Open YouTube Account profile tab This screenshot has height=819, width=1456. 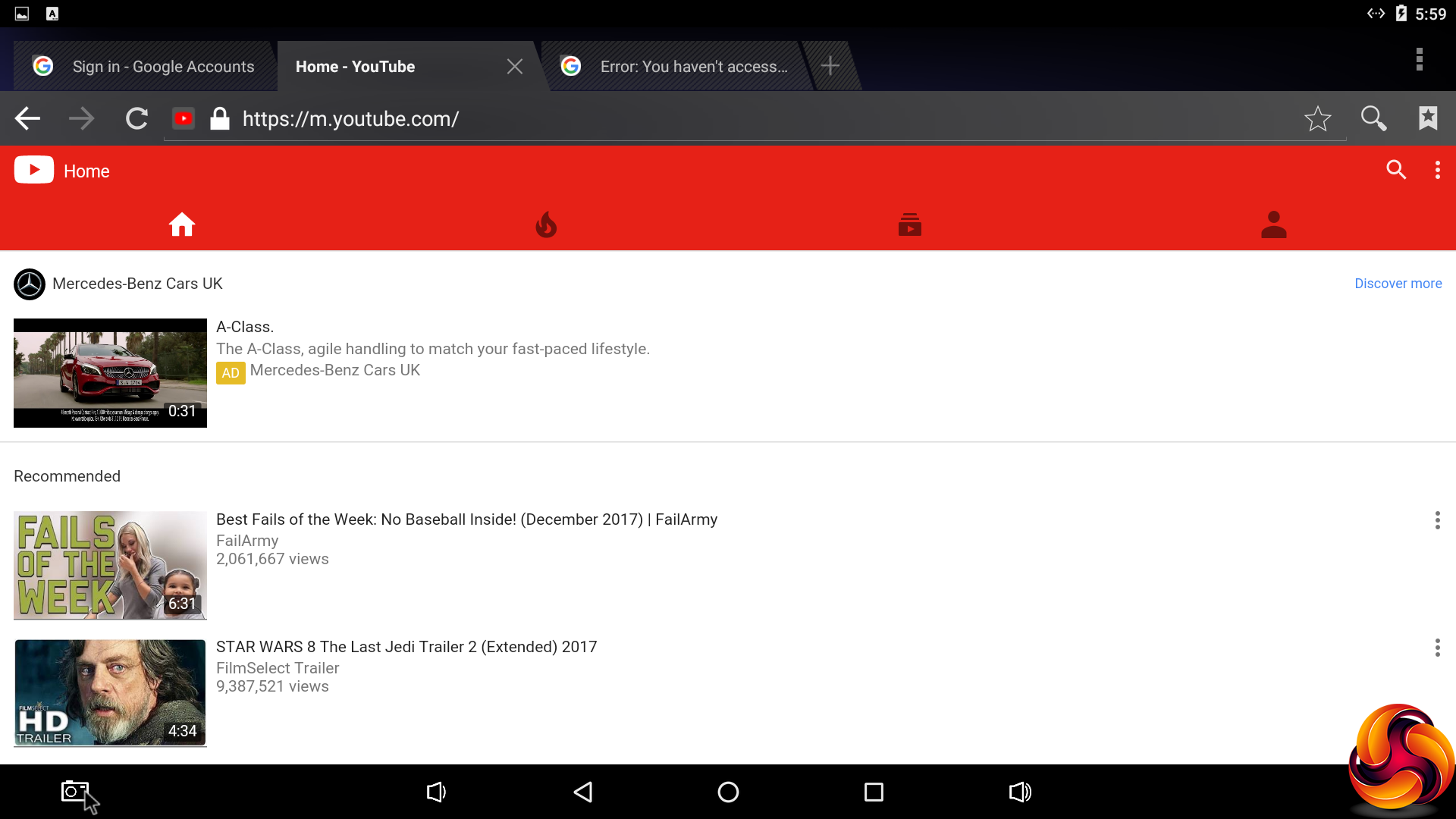point(1273,224)
